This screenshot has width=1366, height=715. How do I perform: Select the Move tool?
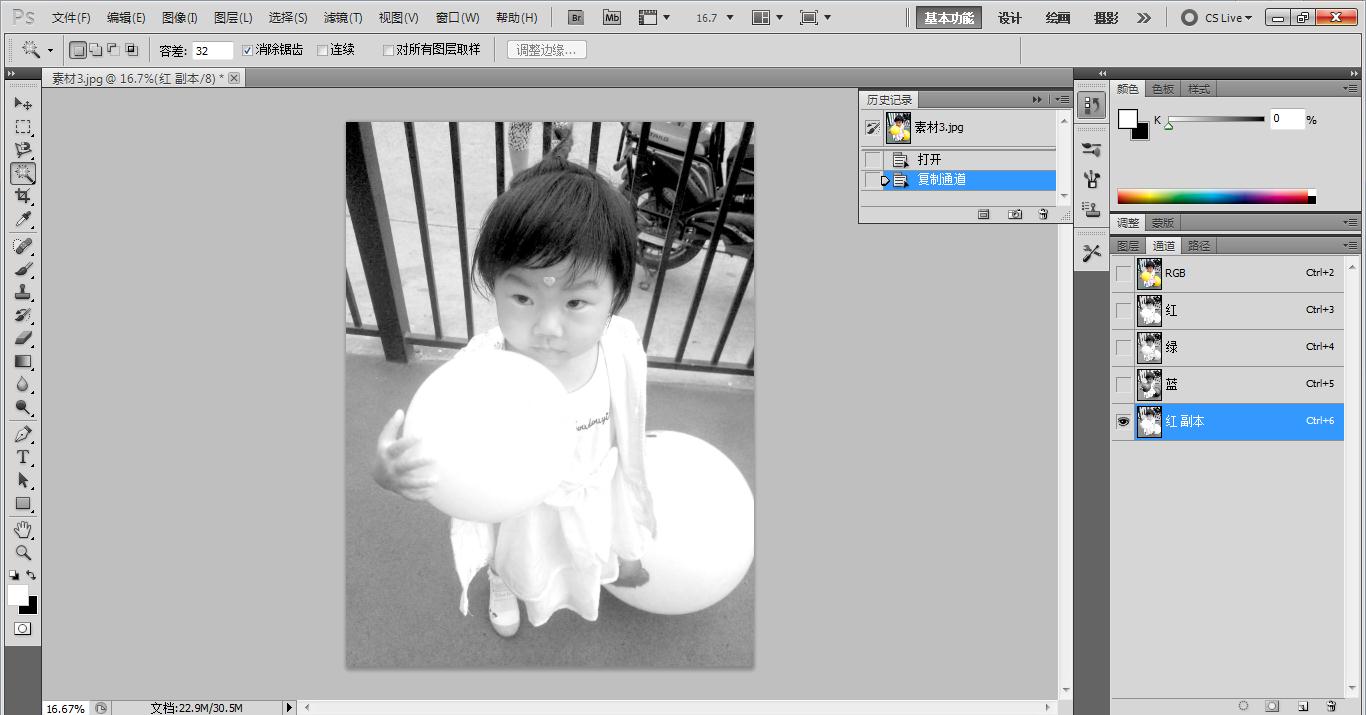click(22, 103)
